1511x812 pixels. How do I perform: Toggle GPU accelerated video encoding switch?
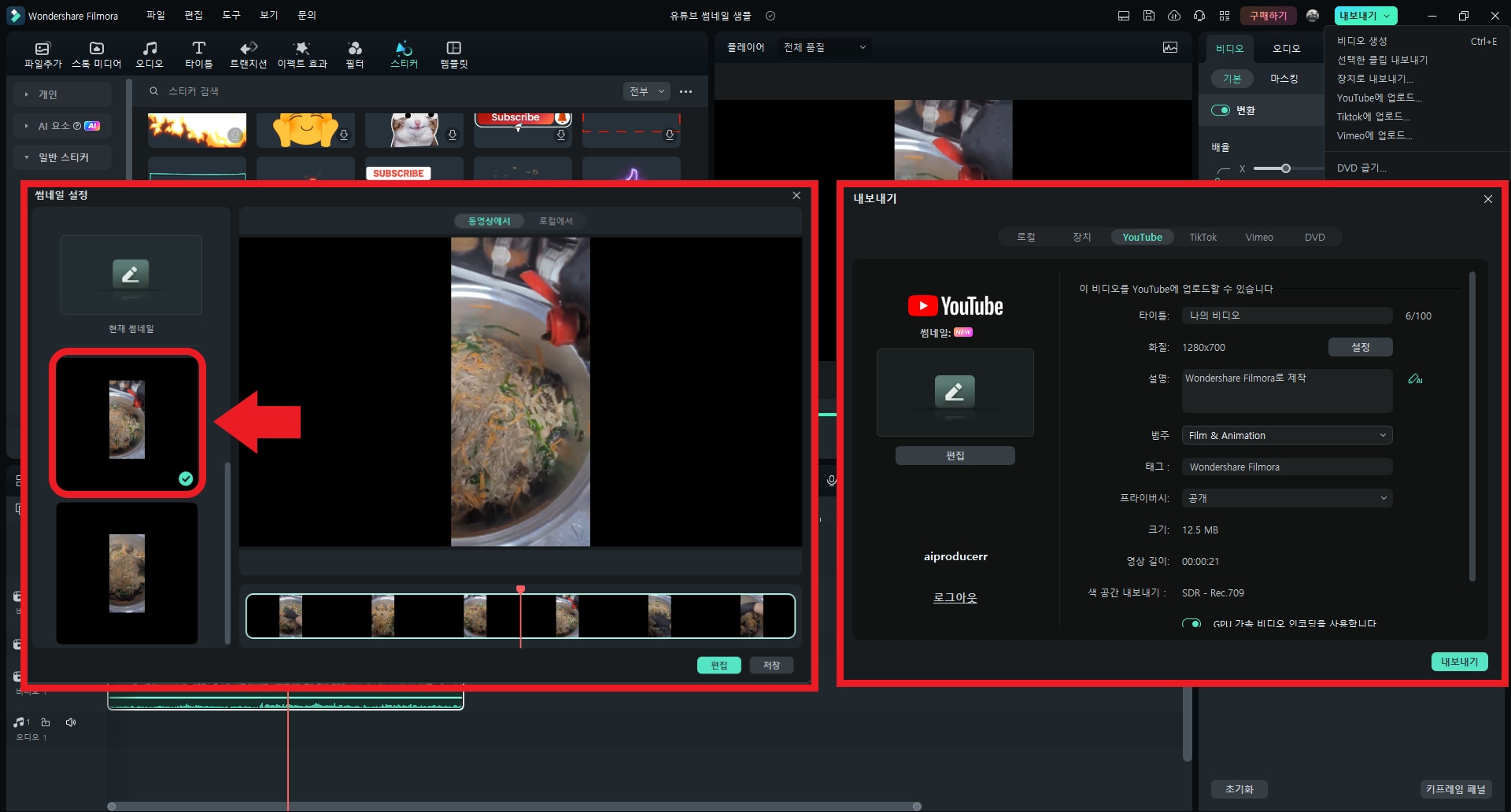coord(1191,624)
